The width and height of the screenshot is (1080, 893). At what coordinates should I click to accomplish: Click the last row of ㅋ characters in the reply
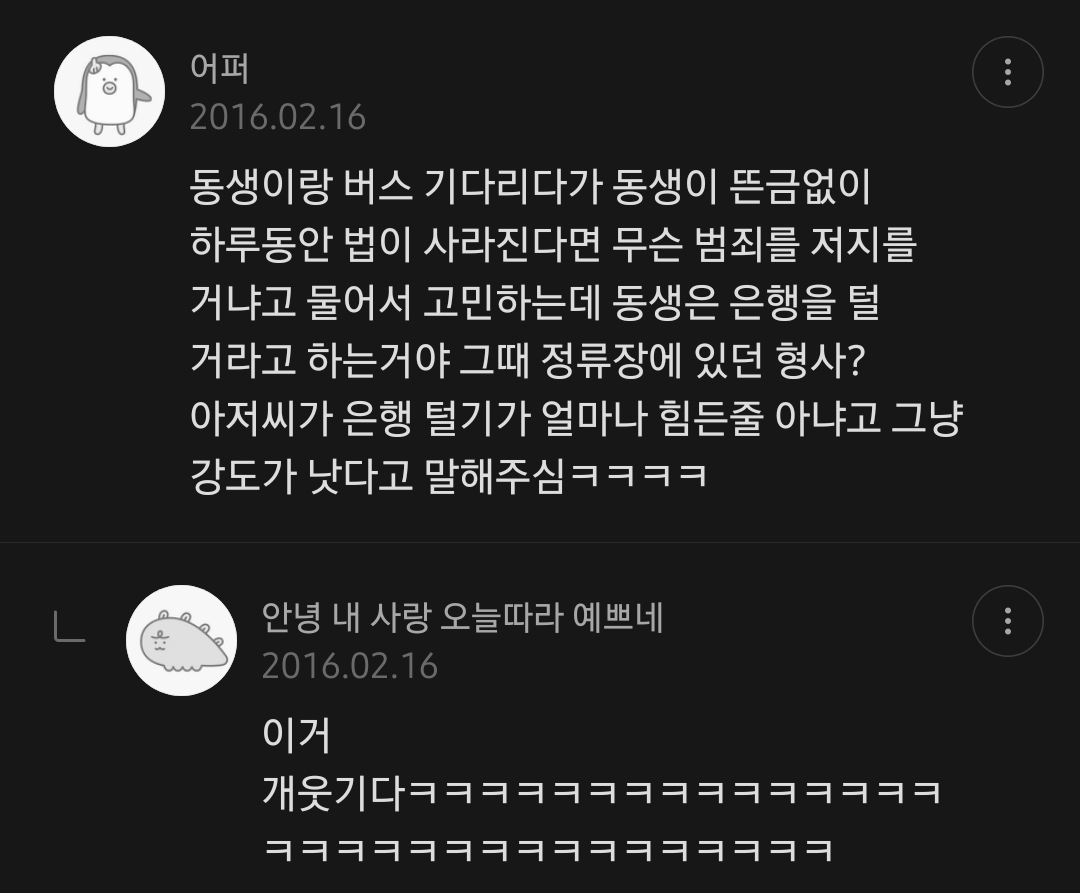coord(549,850)
